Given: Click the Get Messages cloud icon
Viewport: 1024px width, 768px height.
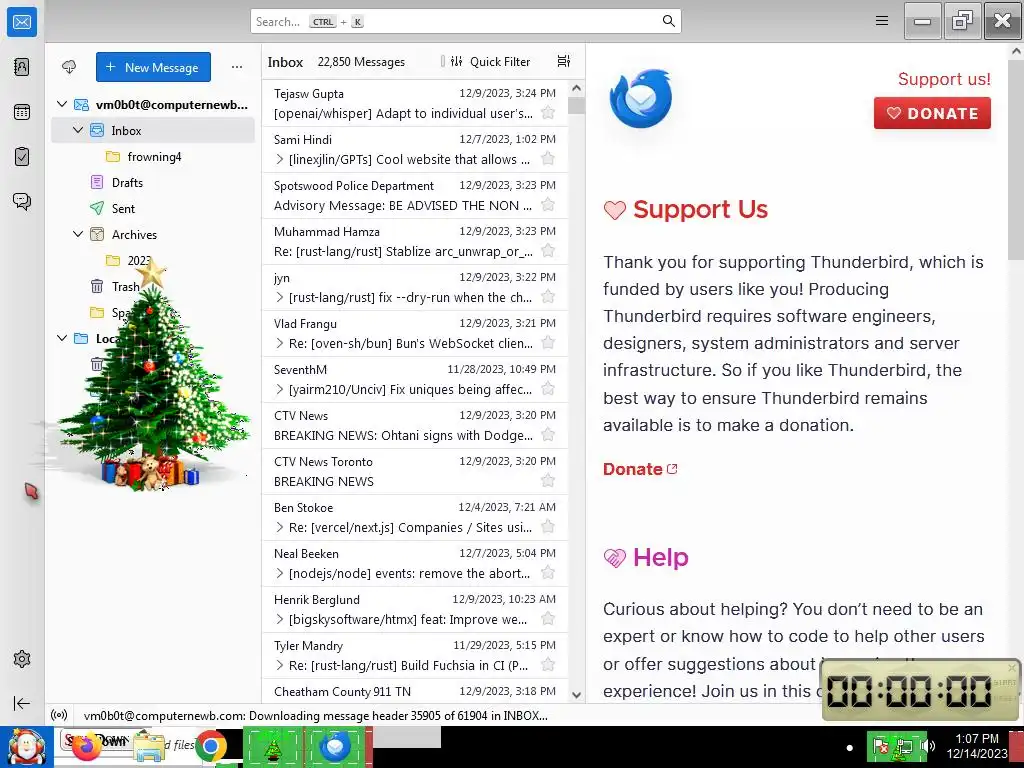Looking at the screenshot, I should tap(69, 67).
